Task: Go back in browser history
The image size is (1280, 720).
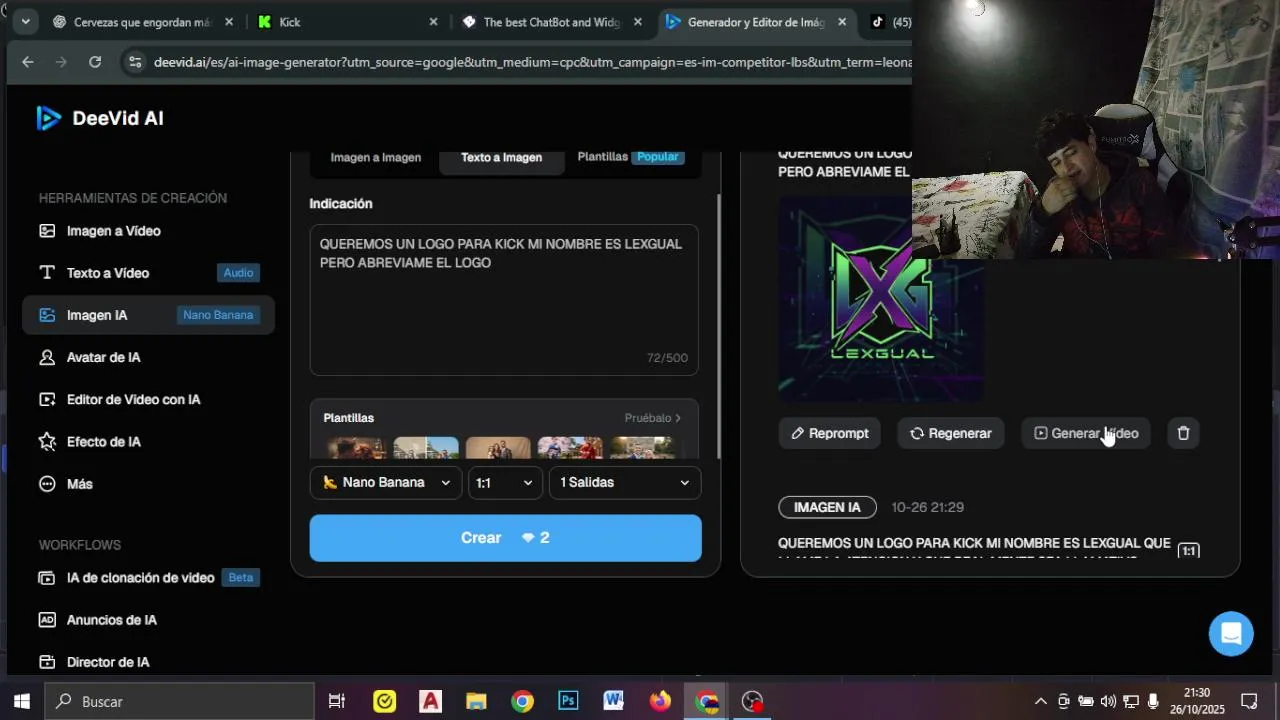Action: (x=28, y=62)
